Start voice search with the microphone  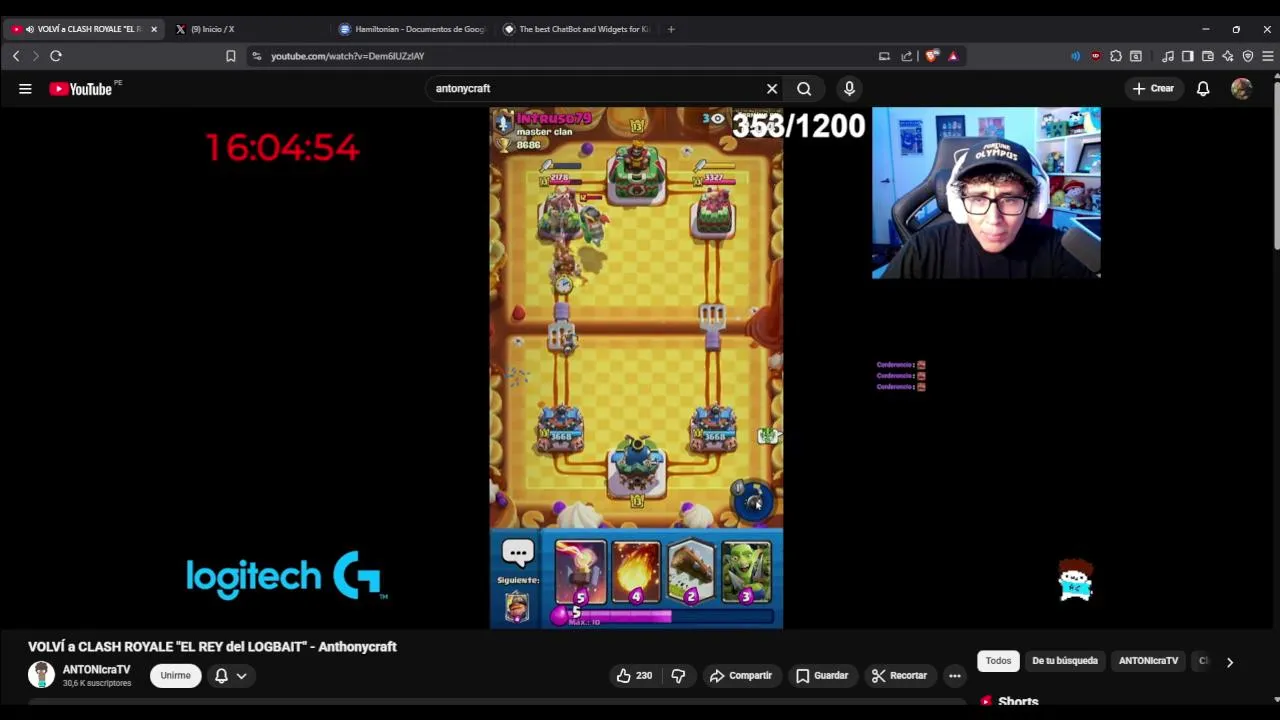point(849,89)
